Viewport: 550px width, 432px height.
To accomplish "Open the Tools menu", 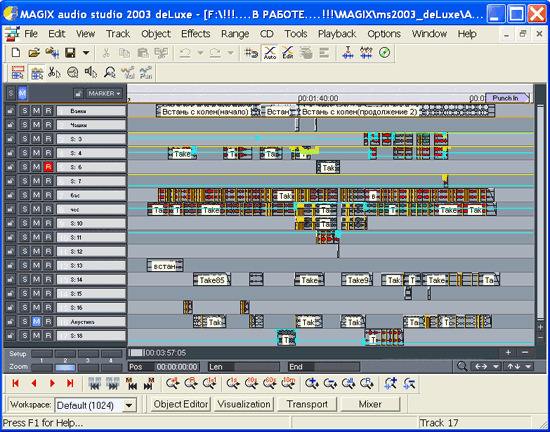I will (x=296, y=34).
